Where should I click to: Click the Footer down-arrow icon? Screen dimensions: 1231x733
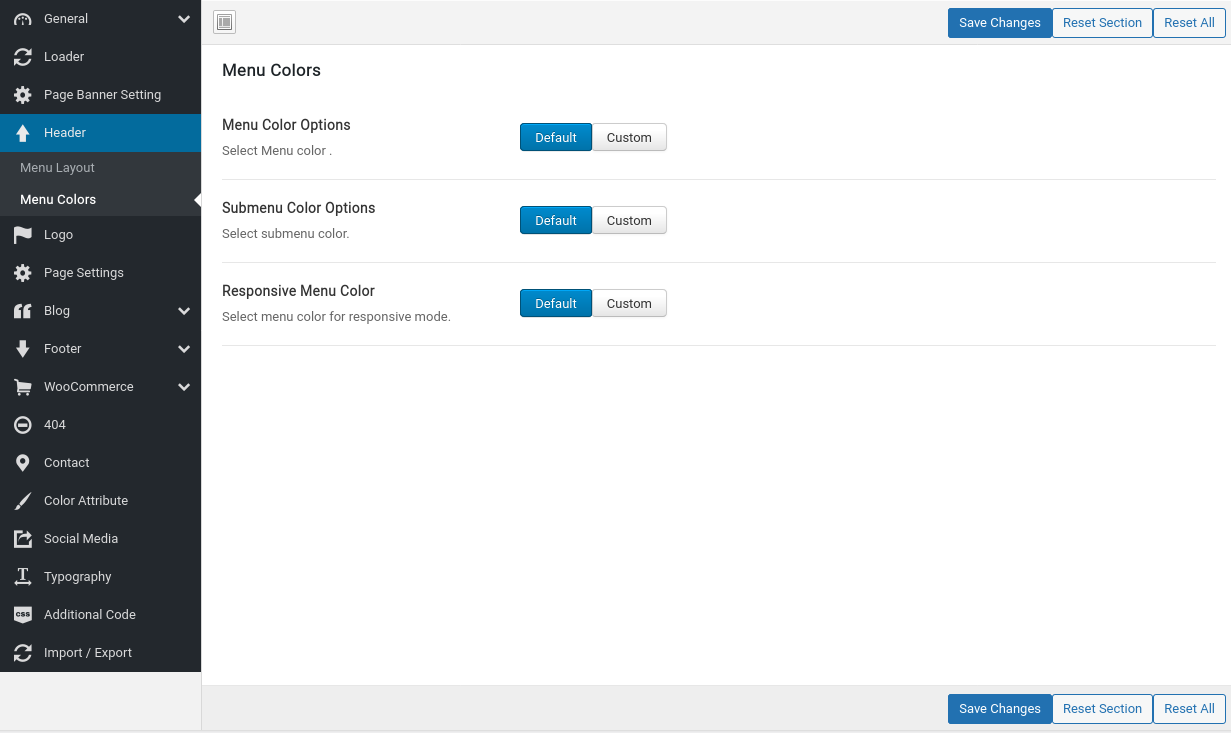23,349
